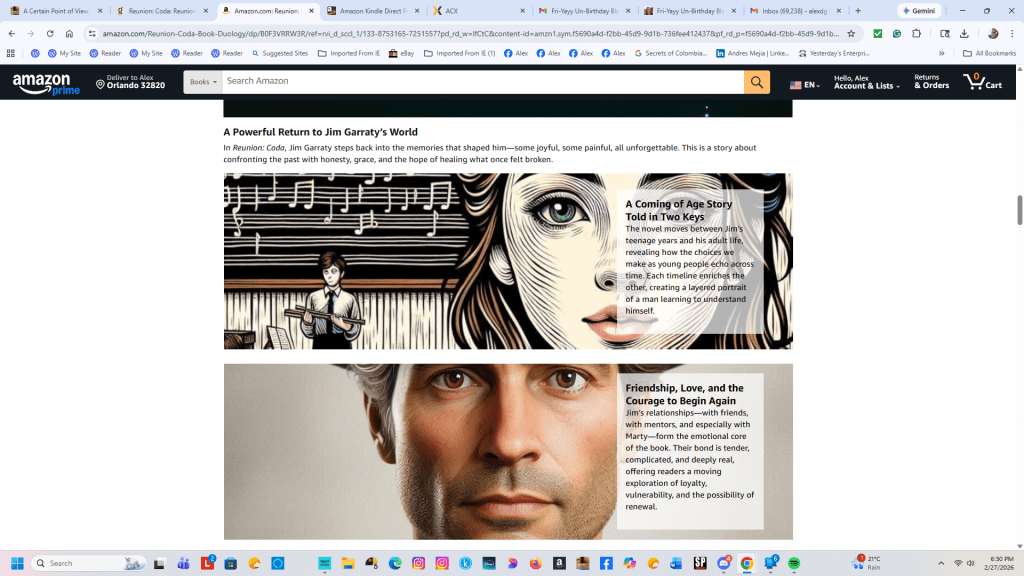The height and width of the screenshot is (576, 1024).
Task: Bookmark this page with the star icon
Action: [x=851, y=33]
